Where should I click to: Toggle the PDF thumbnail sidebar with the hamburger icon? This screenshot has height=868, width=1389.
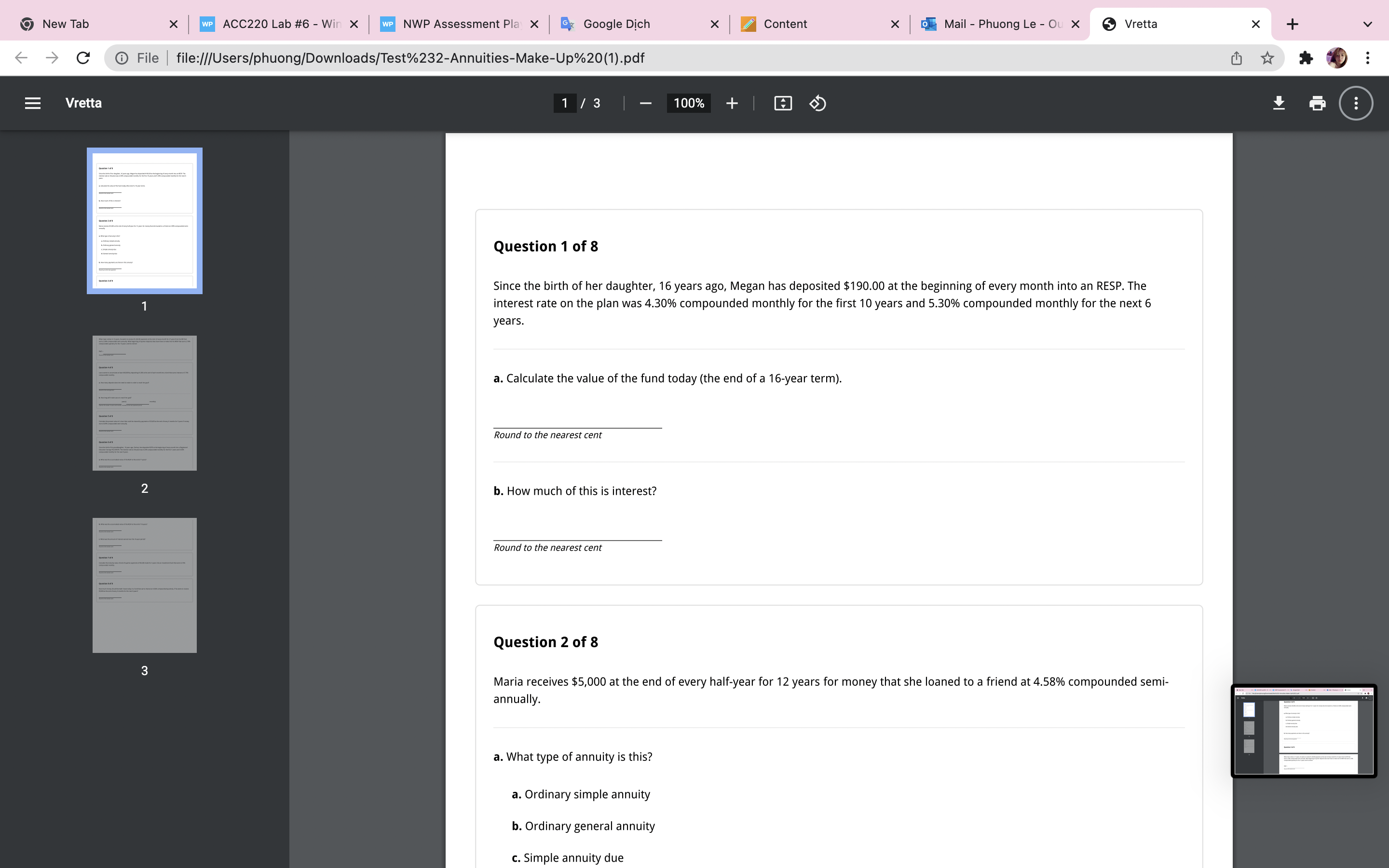tap(32, 103)
